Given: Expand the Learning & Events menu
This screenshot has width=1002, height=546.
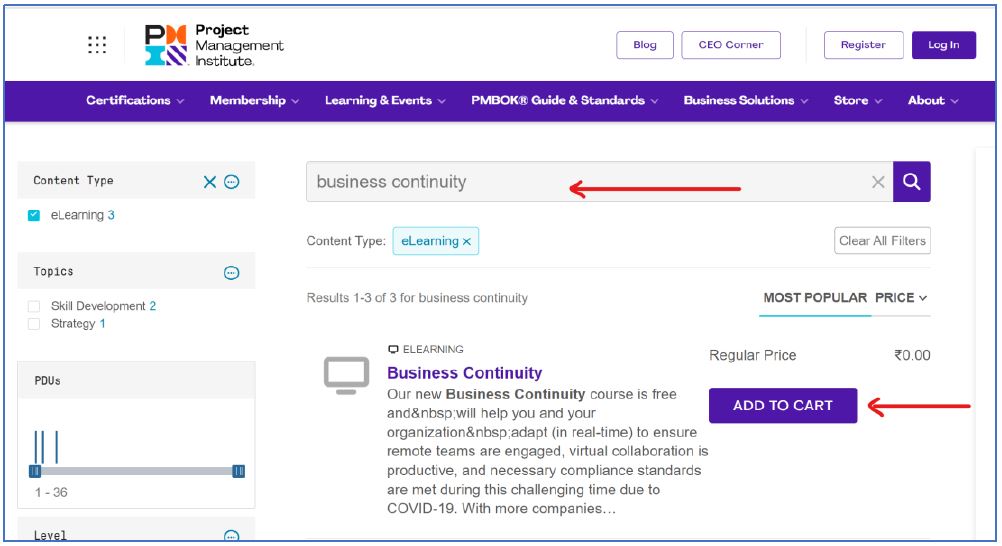Looking at the screenshot, I should coord(385,101).
